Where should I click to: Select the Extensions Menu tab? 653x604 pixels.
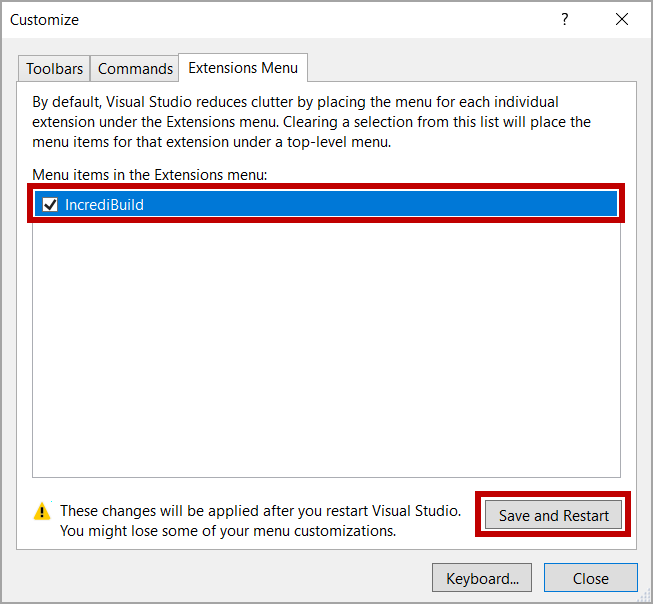(x=243, y=68)
